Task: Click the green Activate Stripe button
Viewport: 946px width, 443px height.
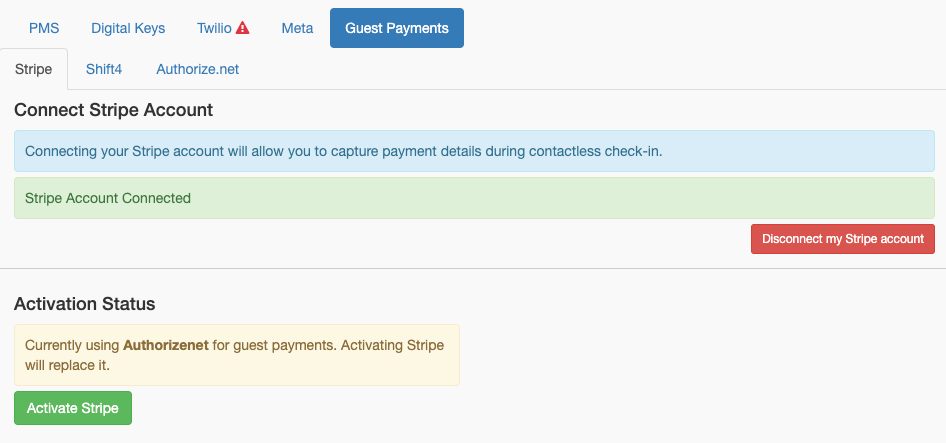Action: [x=73, y=408]
